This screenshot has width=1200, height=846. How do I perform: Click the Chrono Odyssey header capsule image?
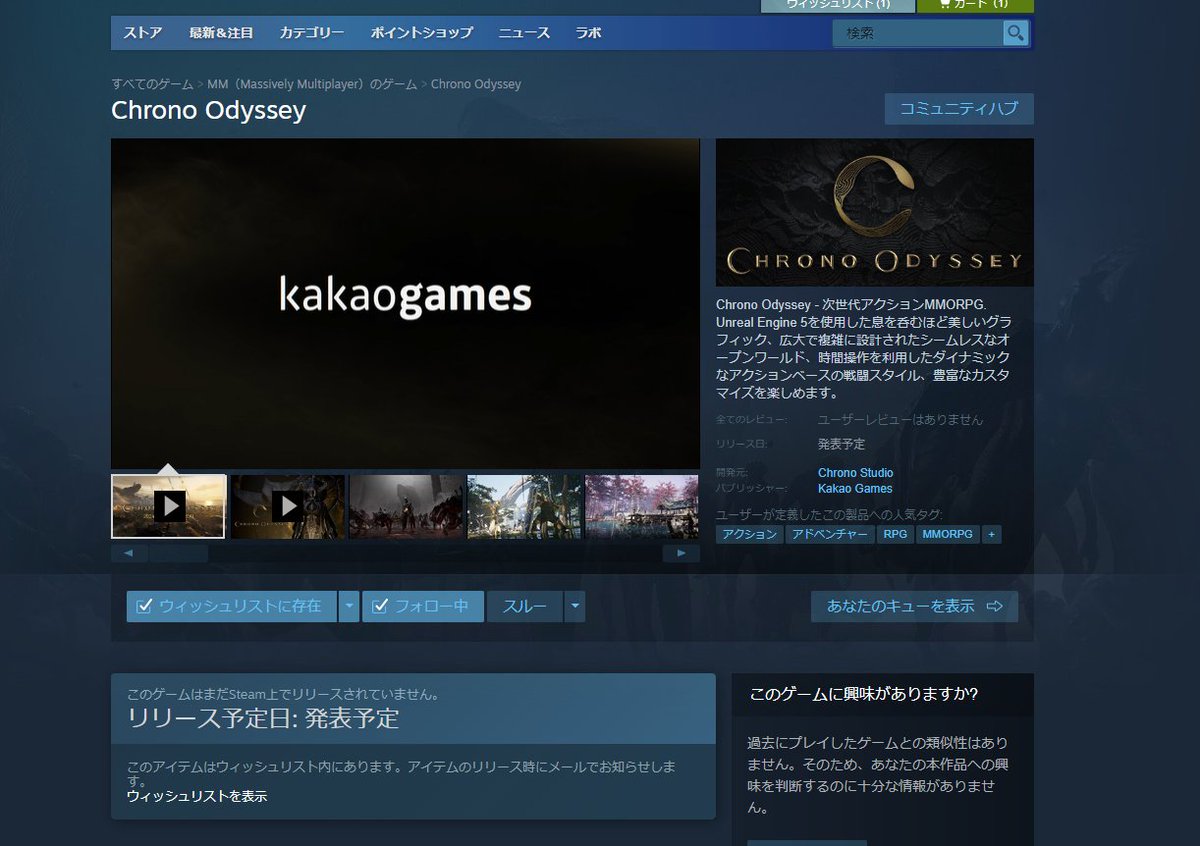coord(875,212)
